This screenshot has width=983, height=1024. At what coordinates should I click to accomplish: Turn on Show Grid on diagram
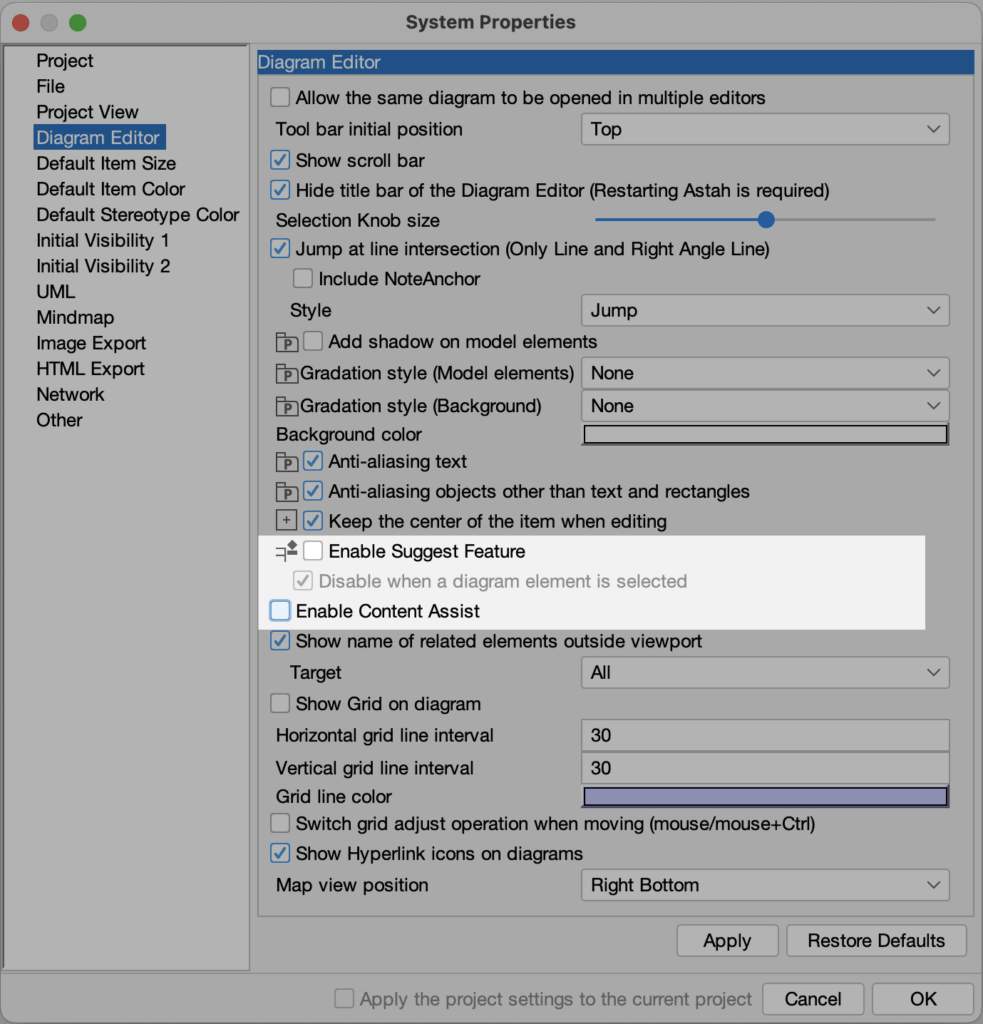[x=281, y=704]
